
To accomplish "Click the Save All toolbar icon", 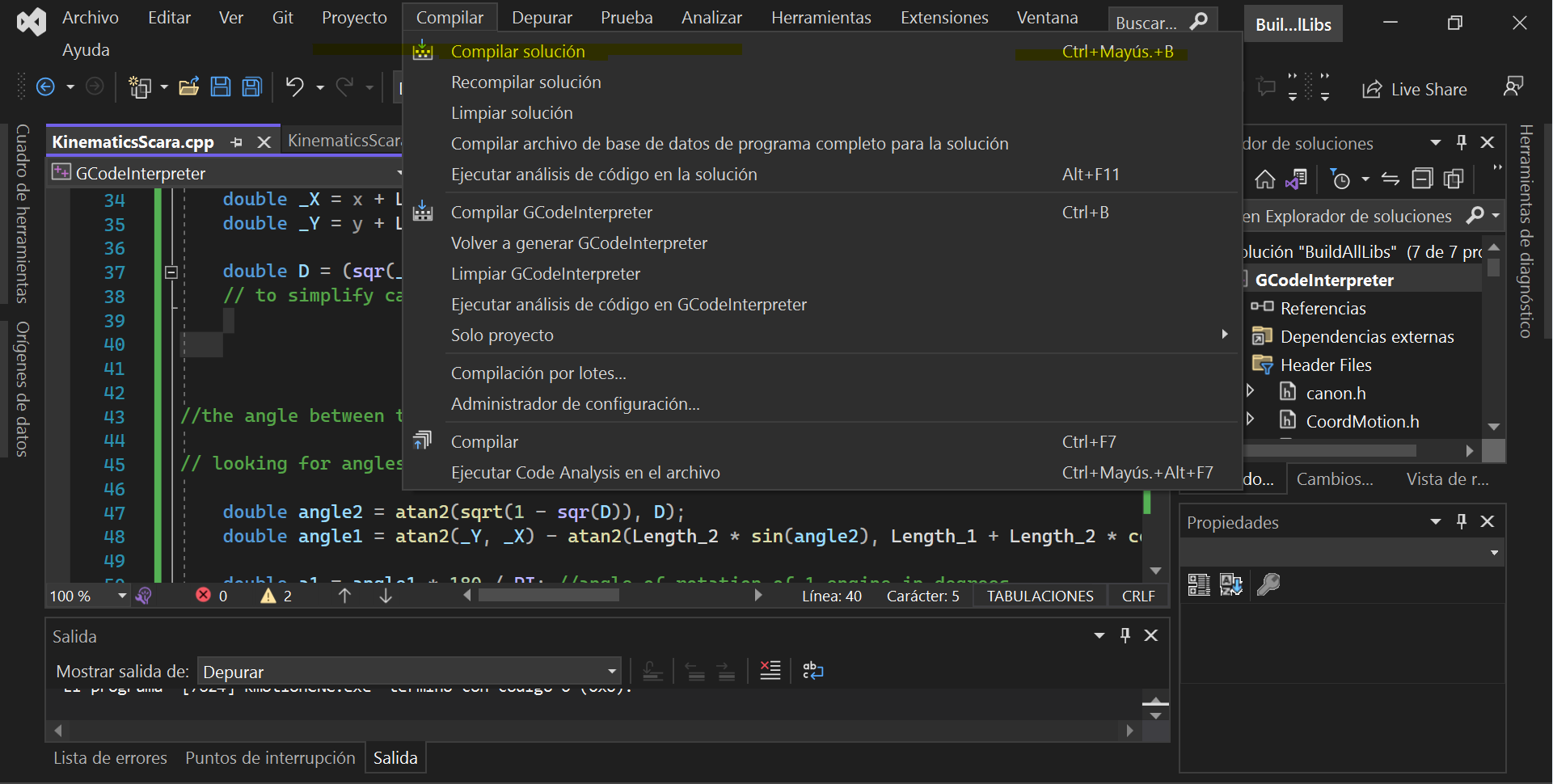I will [x=252, y=87].
